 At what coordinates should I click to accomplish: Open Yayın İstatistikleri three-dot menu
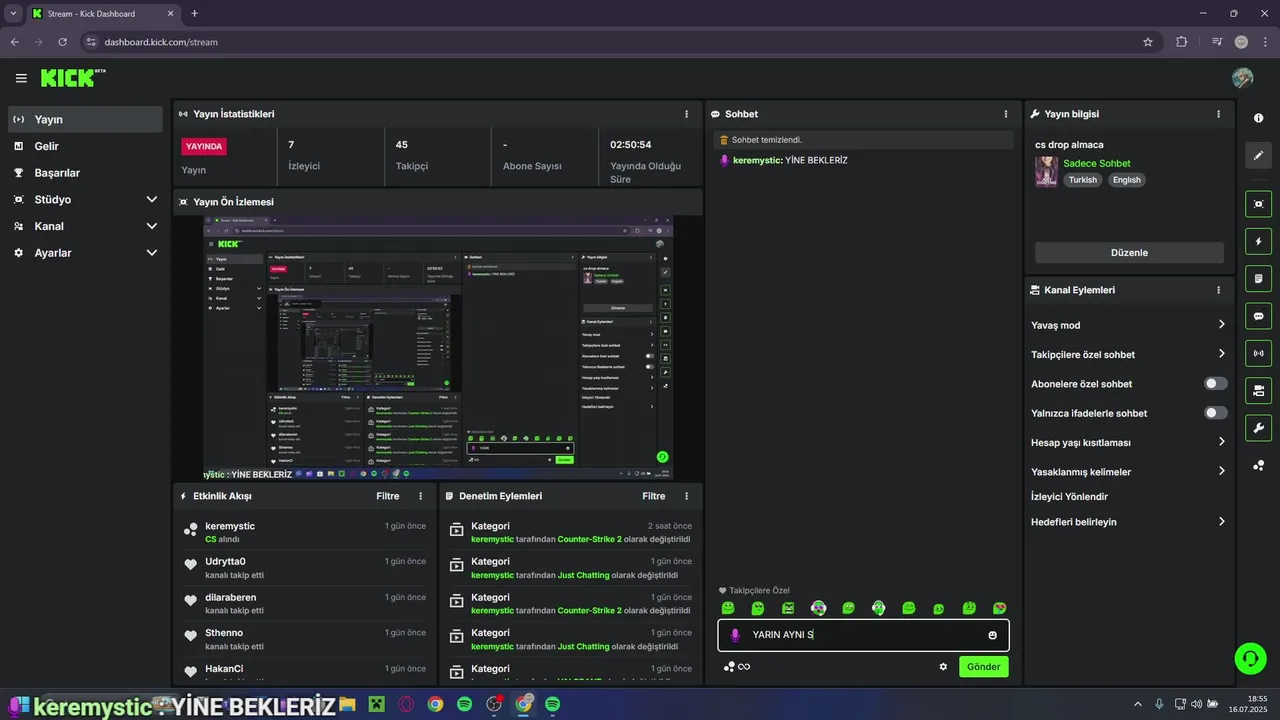[686, 114]
